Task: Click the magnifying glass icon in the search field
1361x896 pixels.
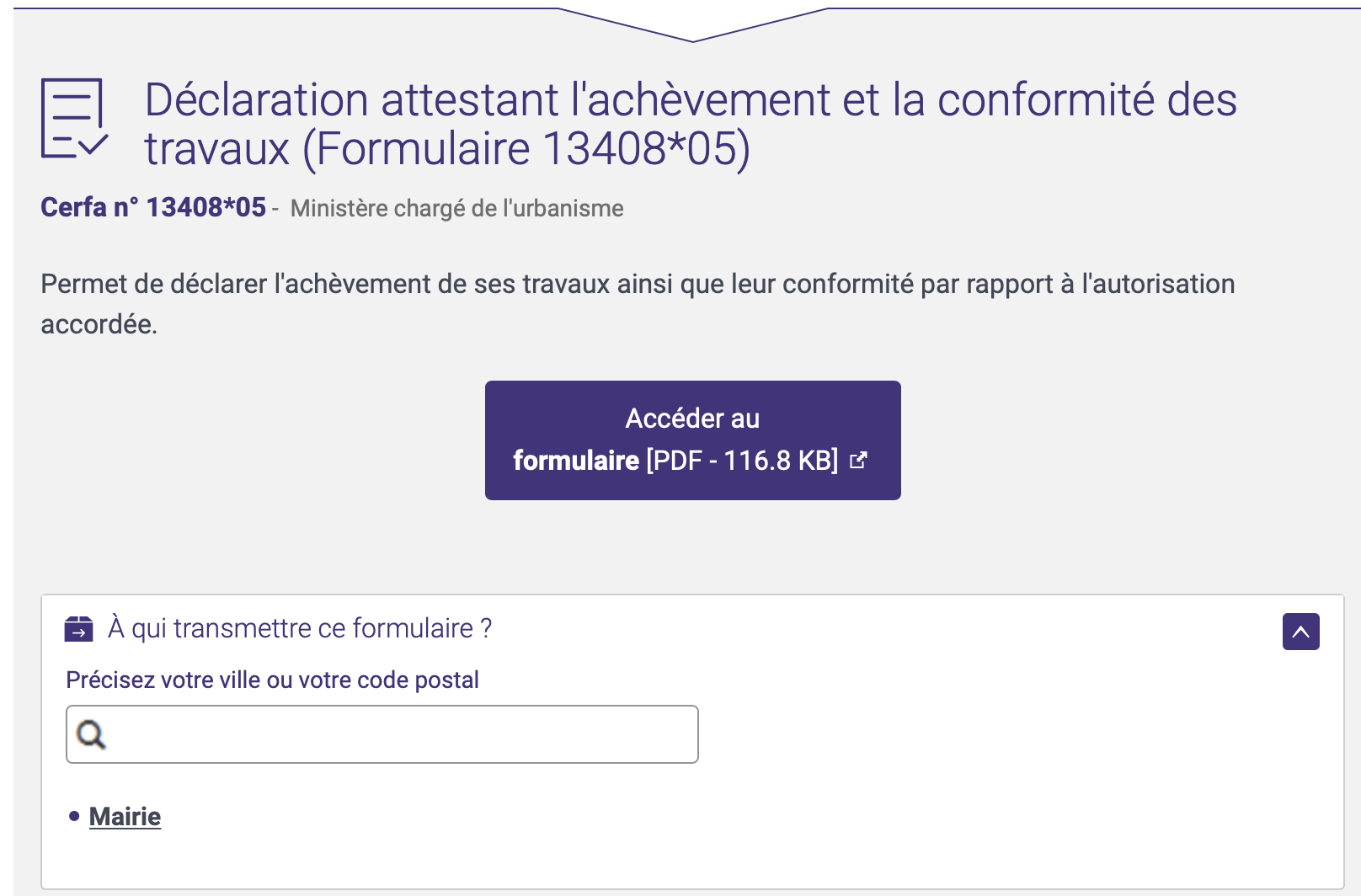Action: pos(91,734)
